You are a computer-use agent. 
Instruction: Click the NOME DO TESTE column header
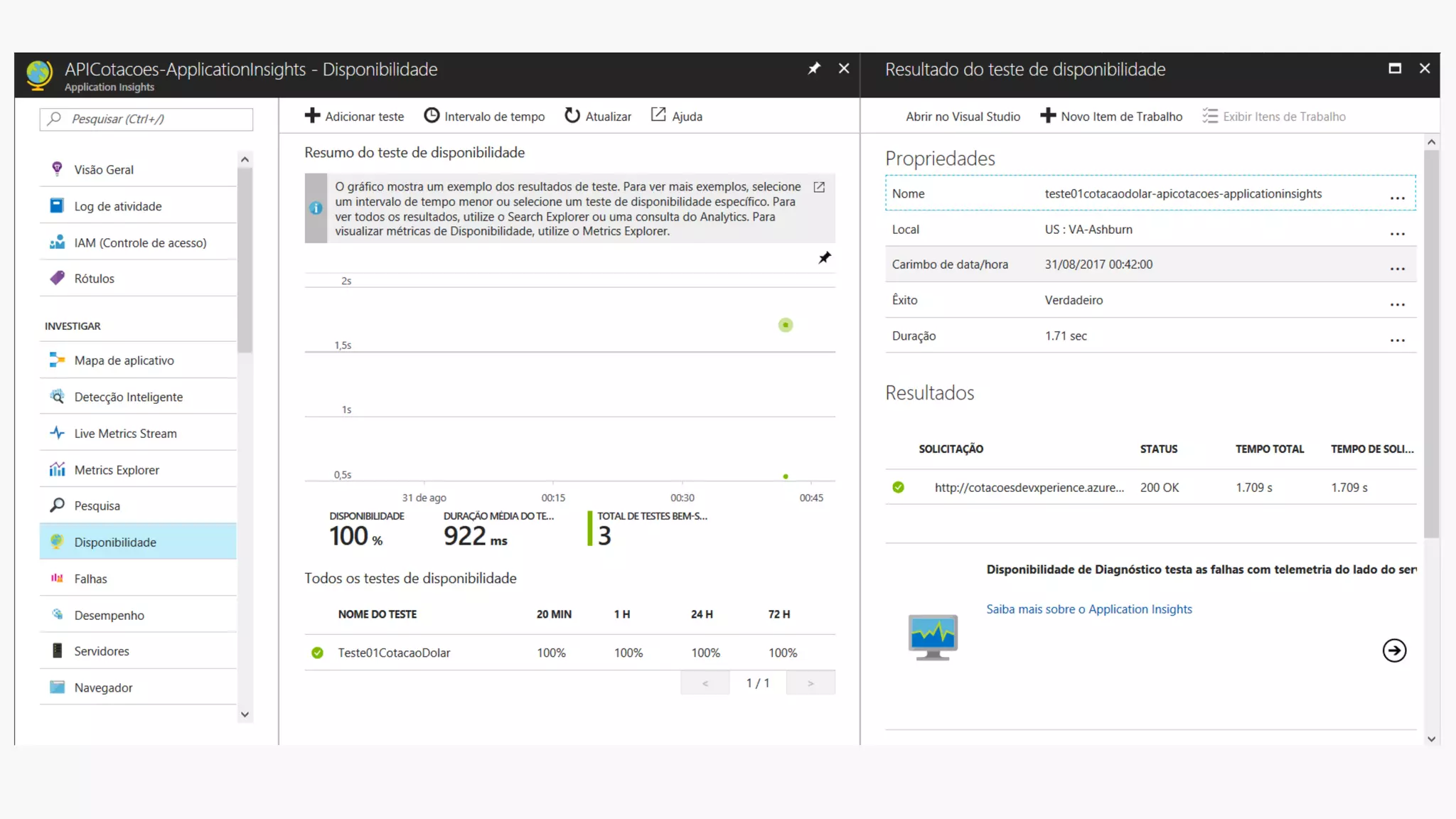pyautogui.click(x=378, y=614)
